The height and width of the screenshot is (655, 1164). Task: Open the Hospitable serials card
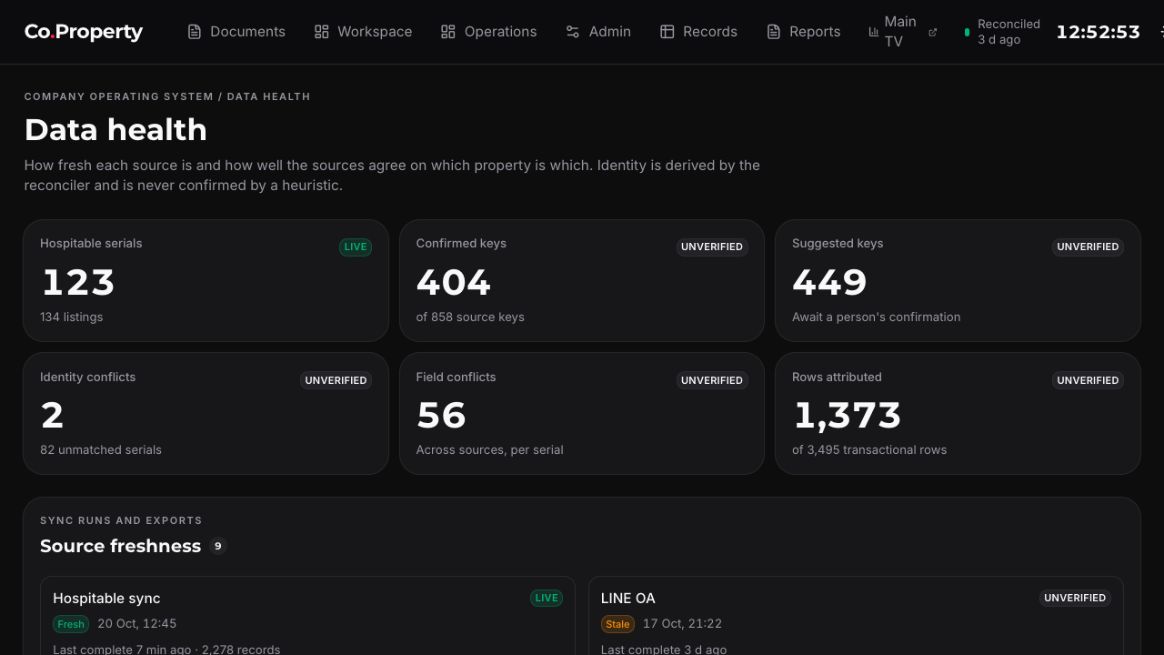click(x=206, y=281)
